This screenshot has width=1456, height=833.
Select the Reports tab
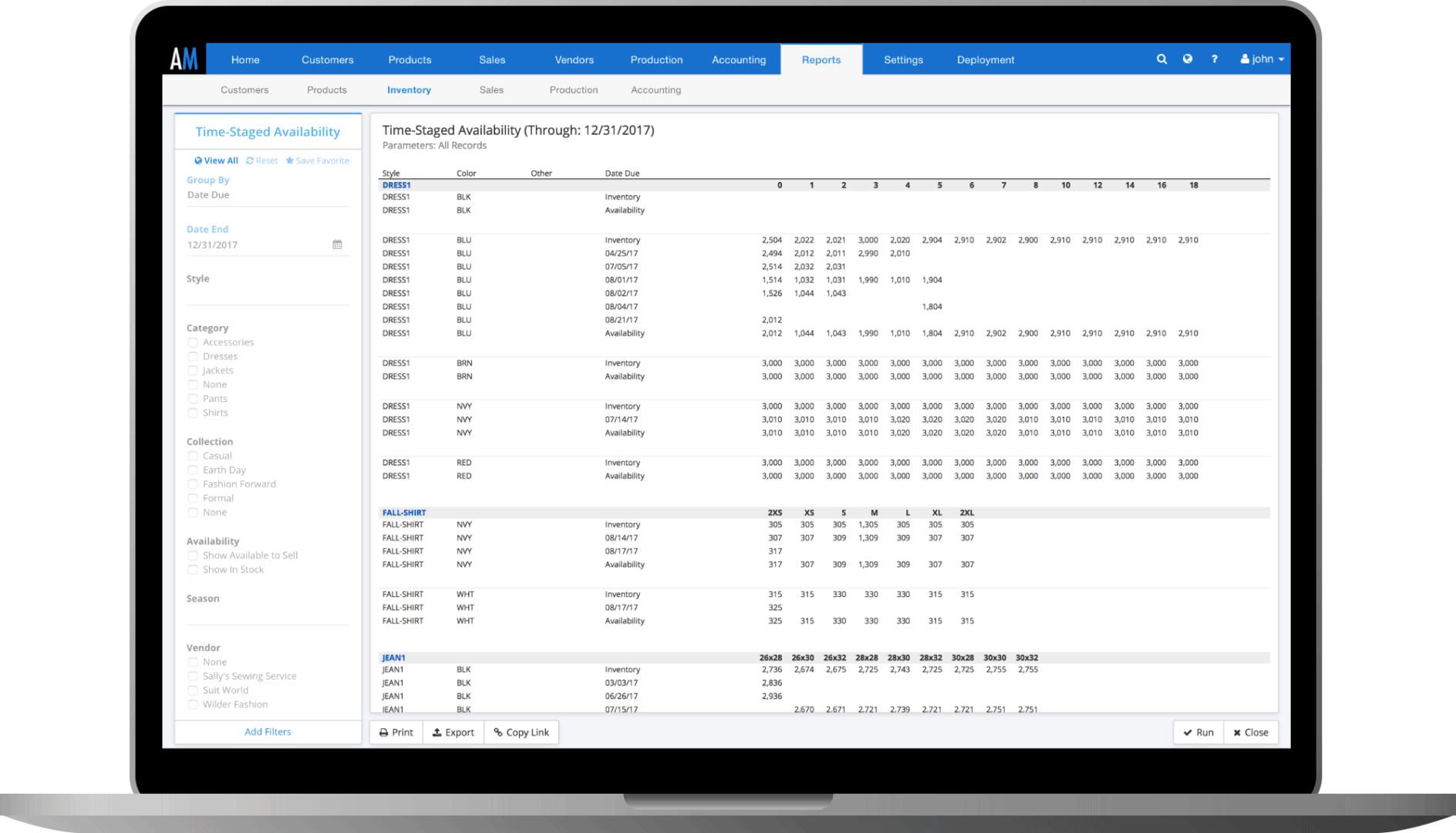pyautogui.click(x=821, y=59)
